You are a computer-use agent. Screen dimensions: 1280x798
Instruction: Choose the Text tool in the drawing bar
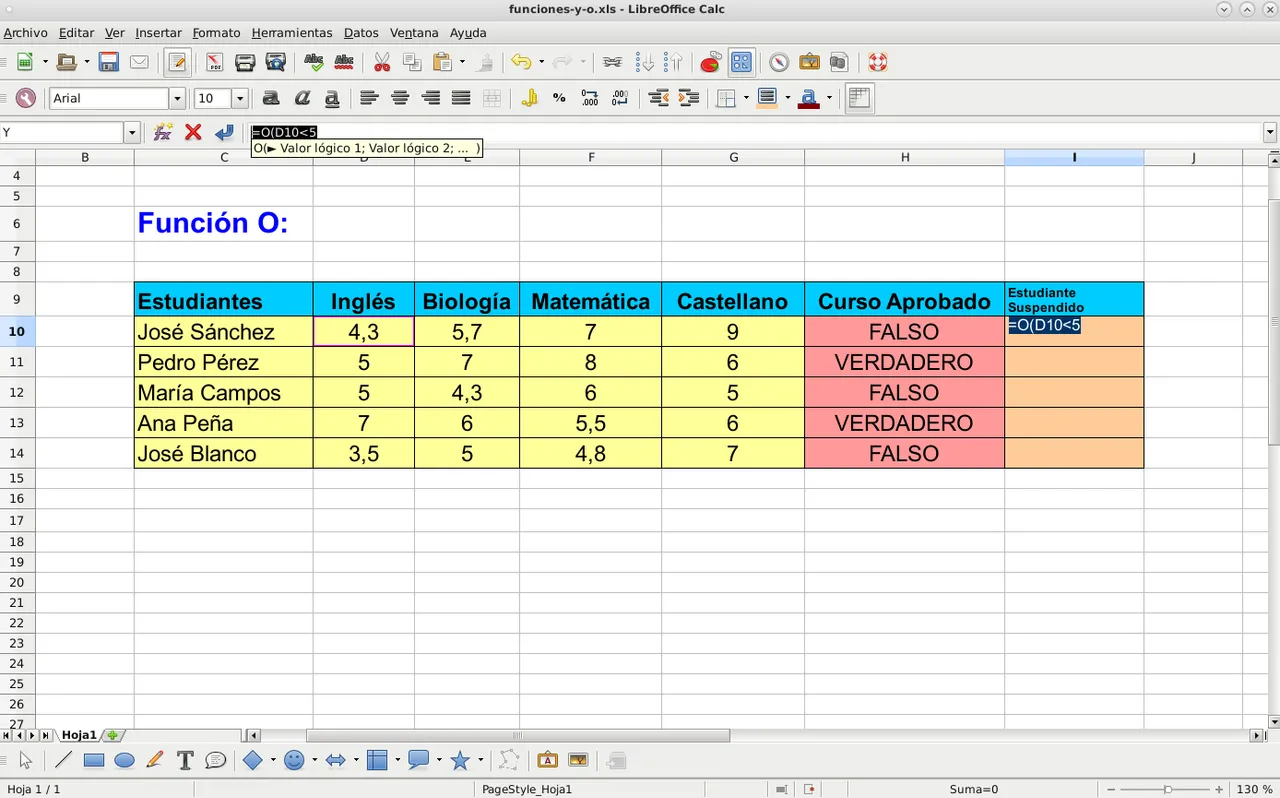point(184,760)
